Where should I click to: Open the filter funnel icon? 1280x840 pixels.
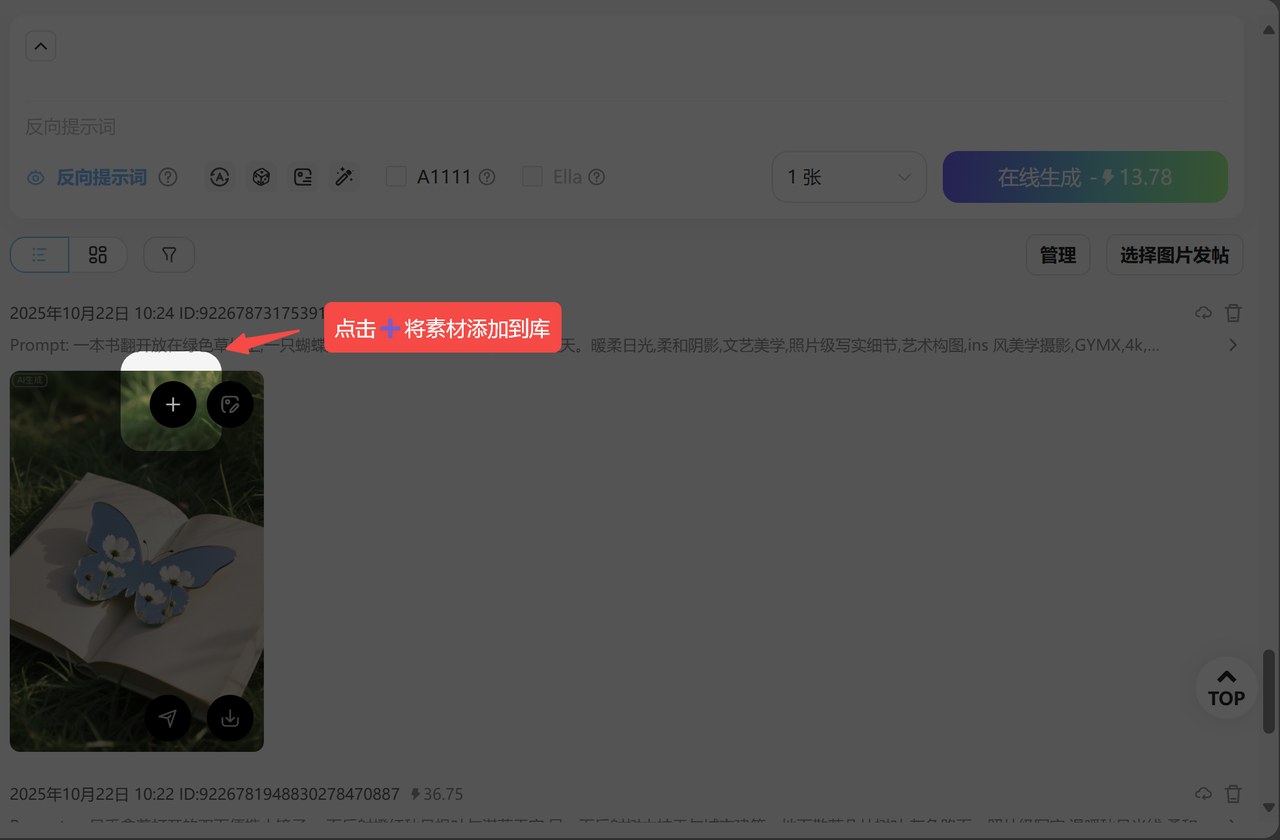click(x=169, y=255)
